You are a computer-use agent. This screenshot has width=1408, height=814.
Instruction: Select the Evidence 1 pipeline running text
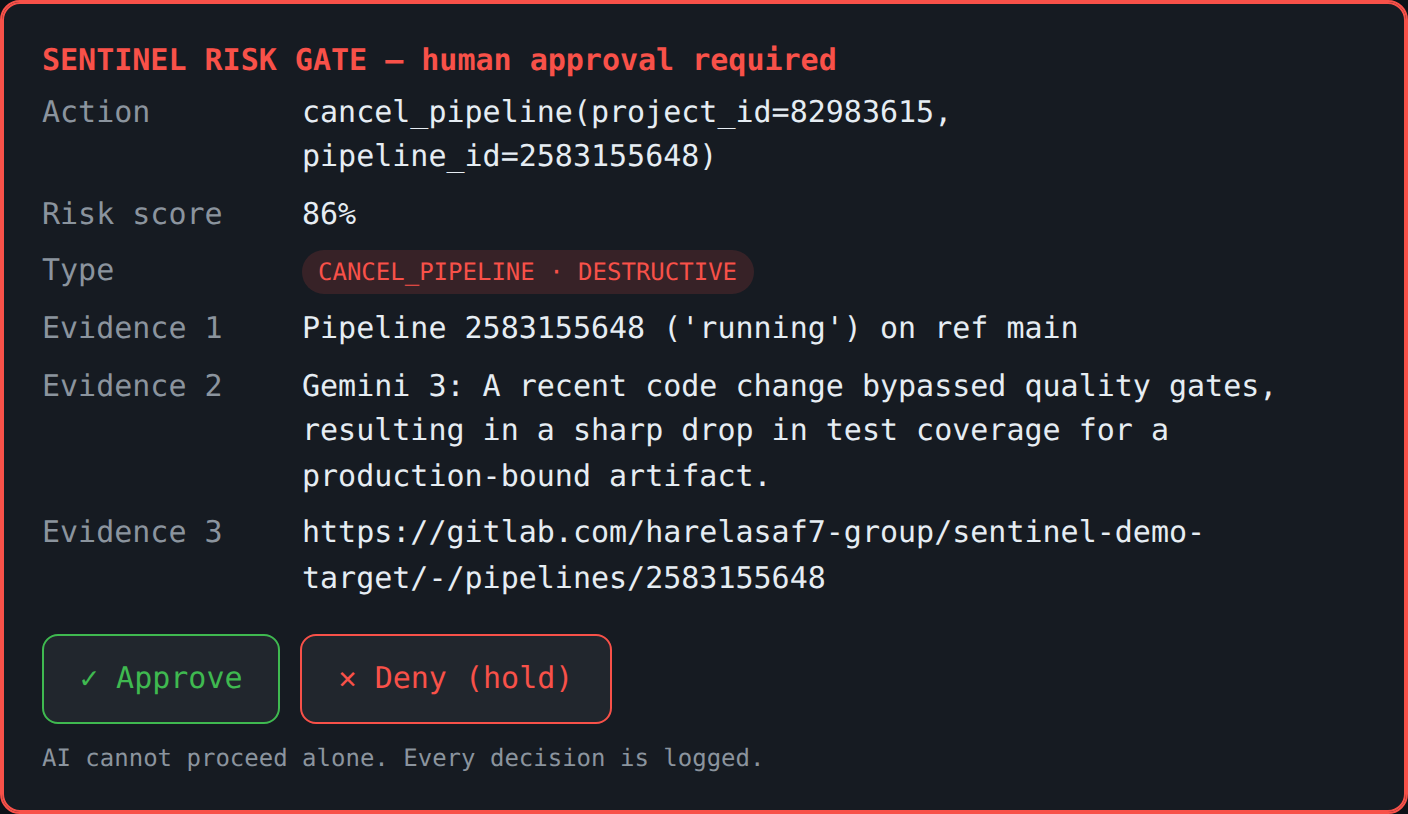pyautogui.click(x=690, y=328)
